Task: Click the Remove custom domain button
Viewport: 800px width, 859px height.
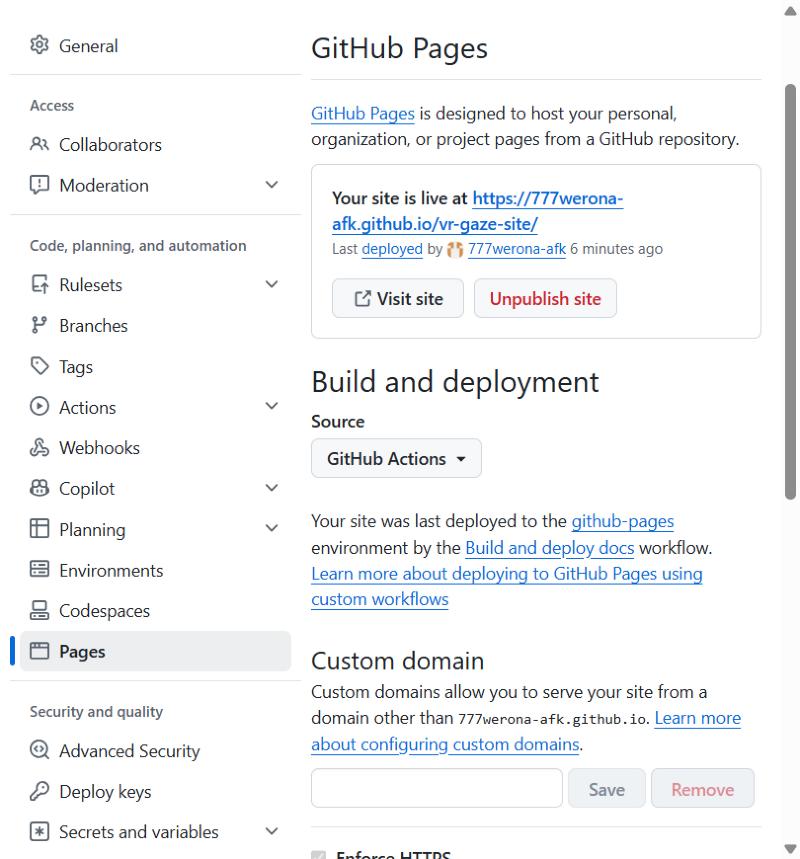Action: pos(702,788)
